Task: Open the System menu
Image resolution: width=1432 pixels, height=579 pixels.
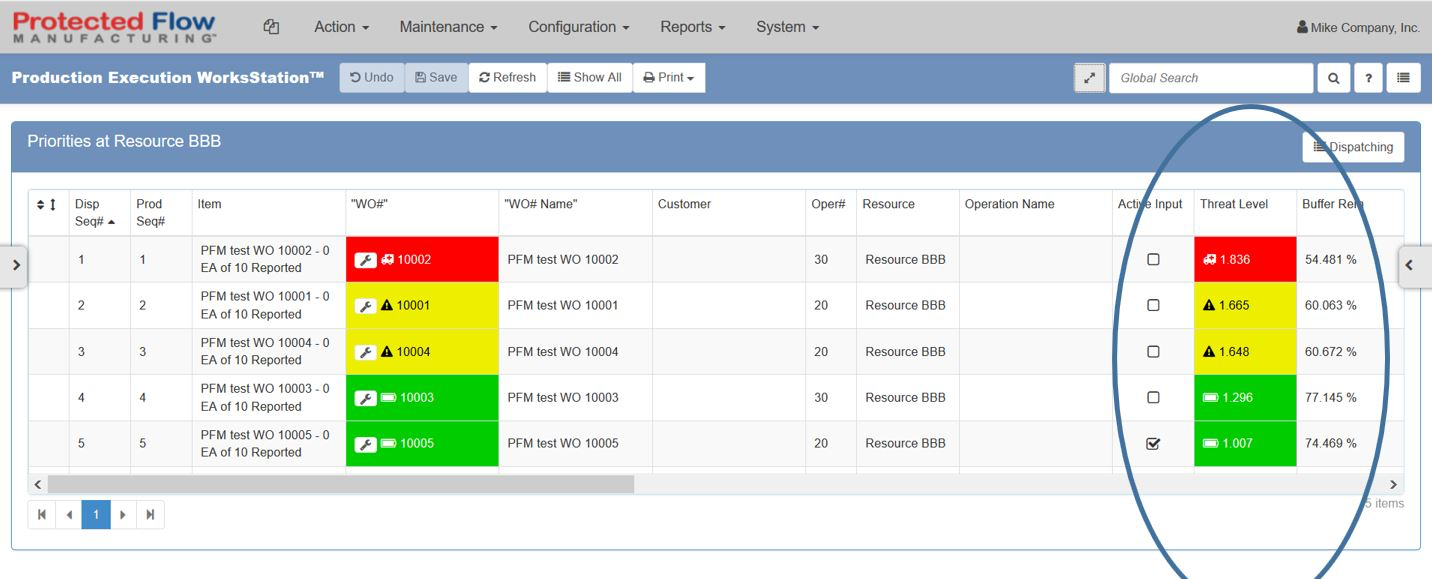Action: coord(787,27)
